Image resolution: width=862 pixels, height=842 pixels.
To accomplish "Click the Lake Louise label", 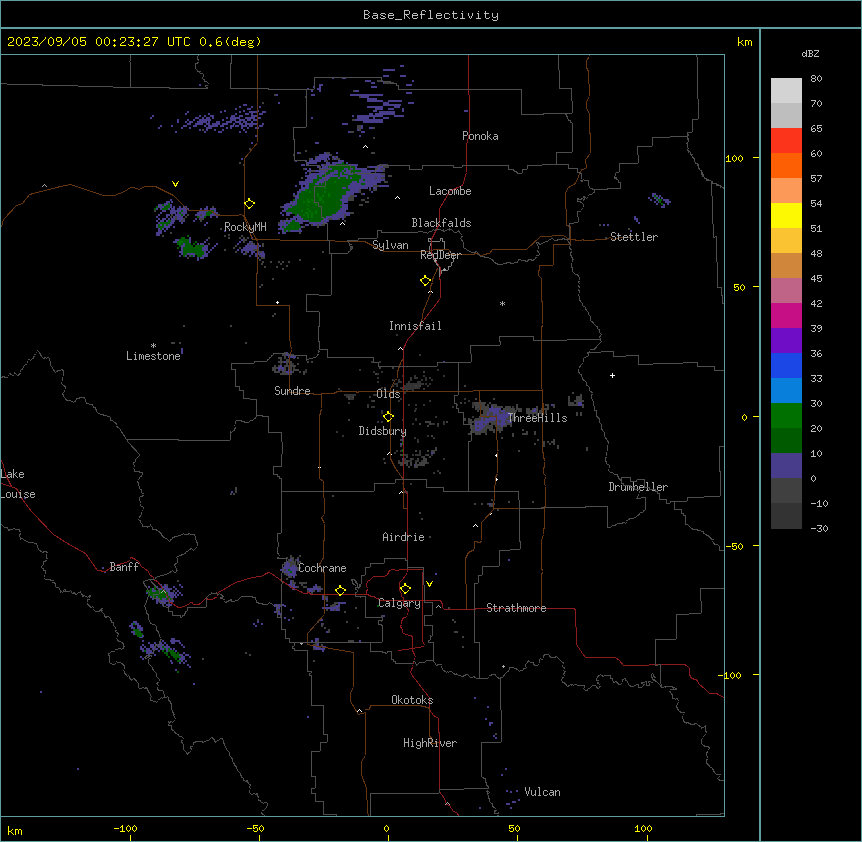I will pos(18,484).
